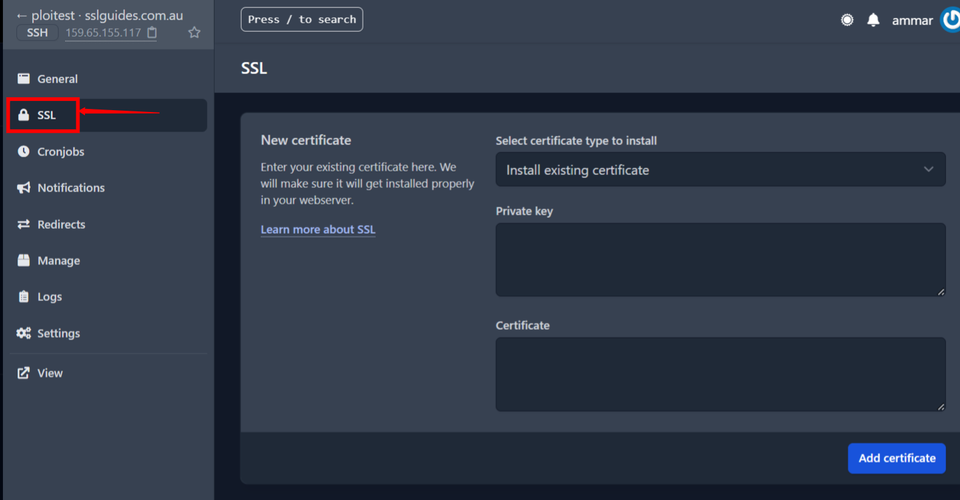960x500 pixels.
Task: Click the external link View icon
Action: tap(24, 373)
